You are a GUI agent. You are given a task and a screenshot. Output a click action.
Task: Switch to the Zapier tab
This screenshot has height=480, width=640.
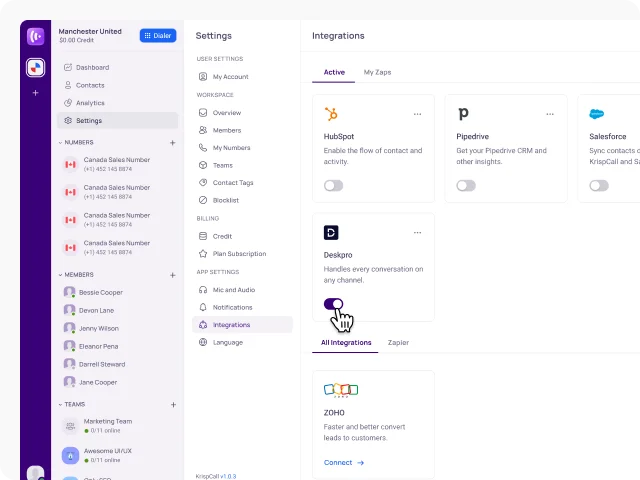pos(398,342)
